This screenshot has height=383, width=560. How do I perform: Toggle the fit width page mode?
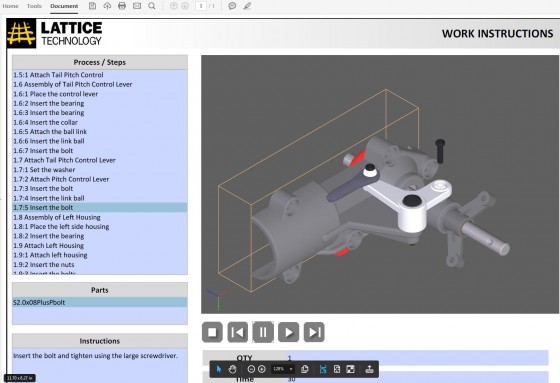[323, 369]
